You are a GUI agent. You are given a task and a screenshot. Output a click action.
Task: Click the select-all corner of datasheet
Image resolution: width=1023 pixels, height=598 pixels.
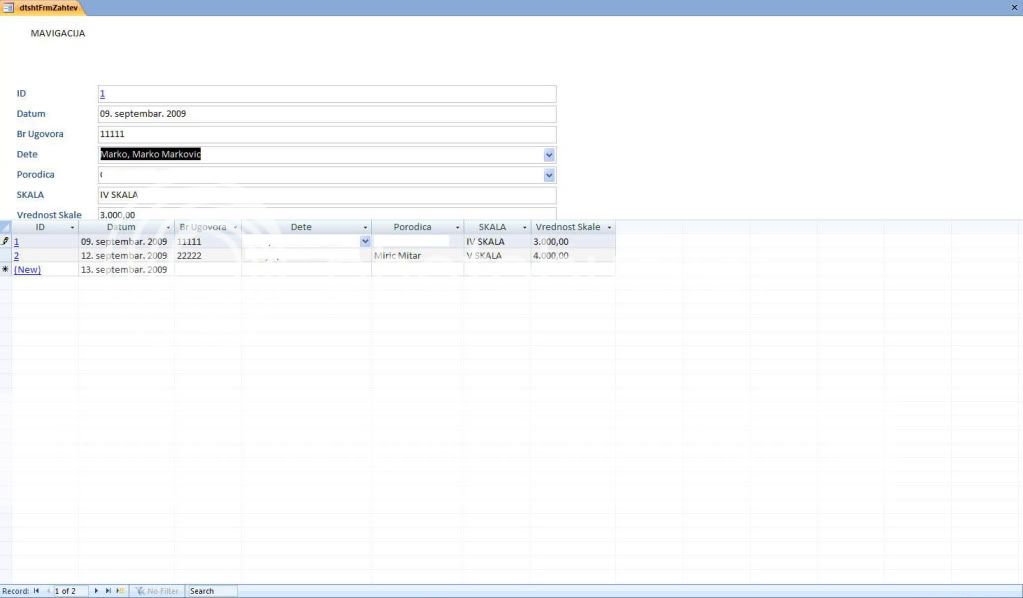[x=6, y=227]
